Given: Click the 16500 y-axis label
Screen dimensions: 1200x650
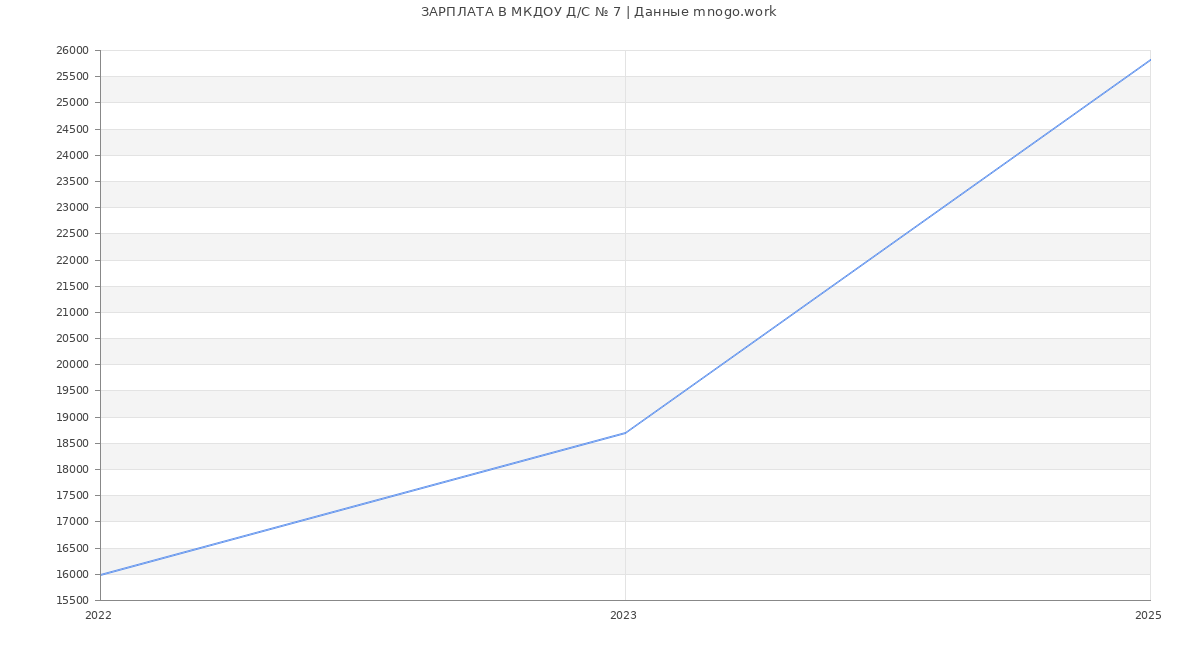Looking at the screenshot, I should (73, 548).
